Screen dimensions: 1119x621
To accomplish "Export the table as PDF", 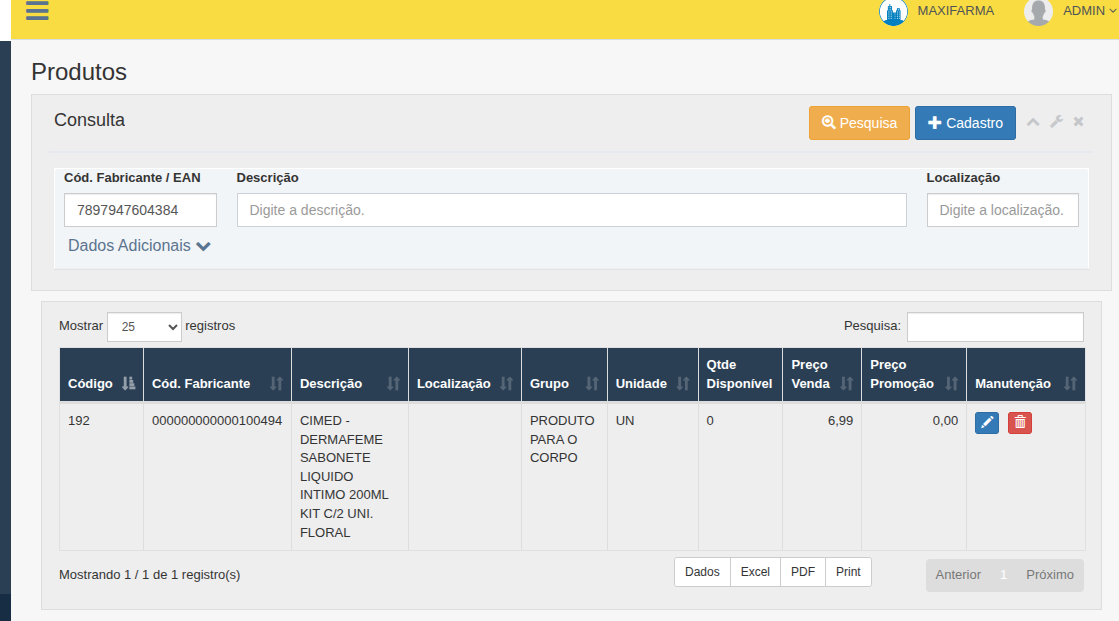I will tap(802, 572).
